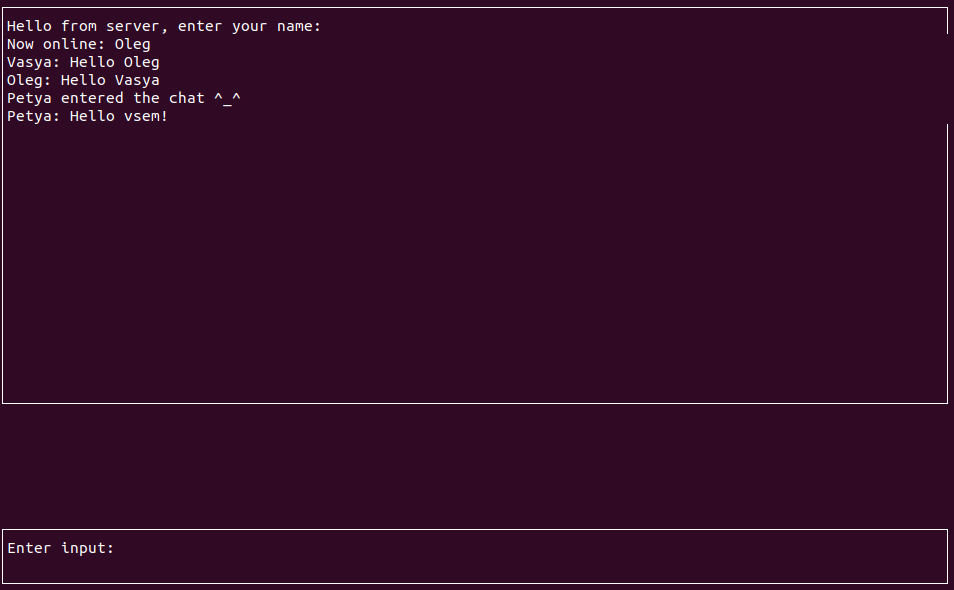Image resolution: width=954 pixels, height=590 pixels.
Task: Click the 'Hello from server' prompt line
Action: [x=163, y=25]
